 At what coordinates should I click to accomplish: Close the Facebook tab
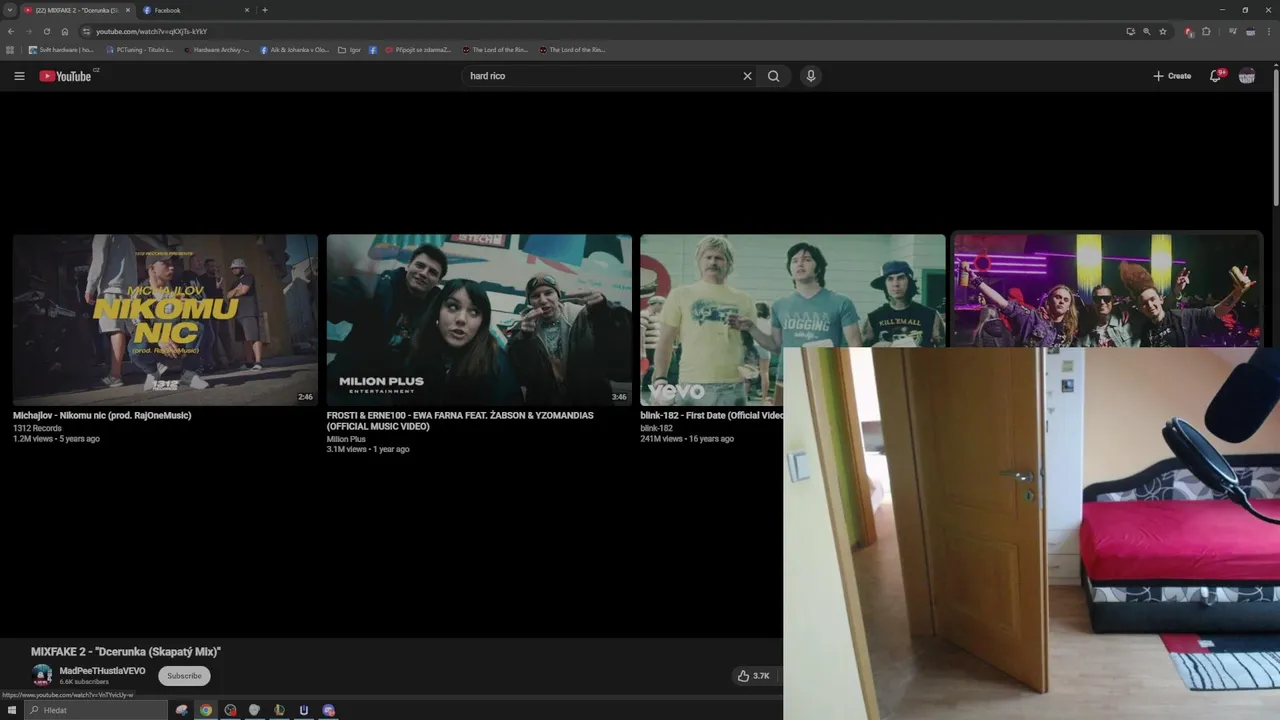247,10
